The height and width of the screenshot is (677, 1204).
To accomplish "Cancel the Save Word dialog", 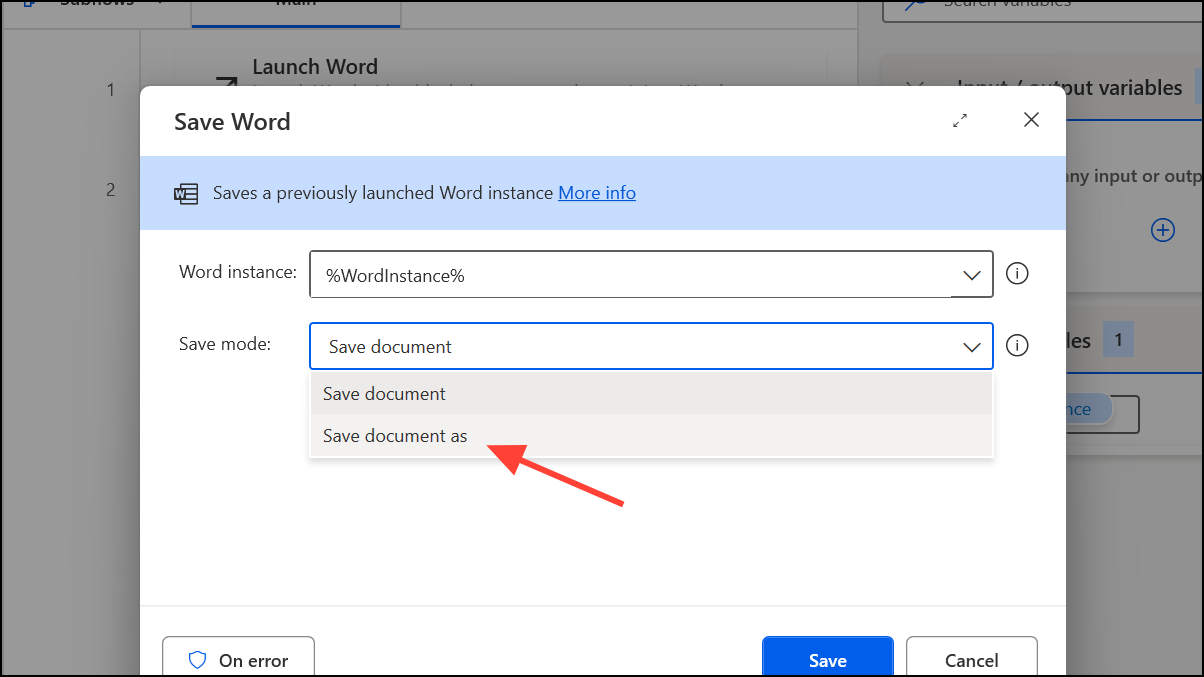I will point(972,659).
